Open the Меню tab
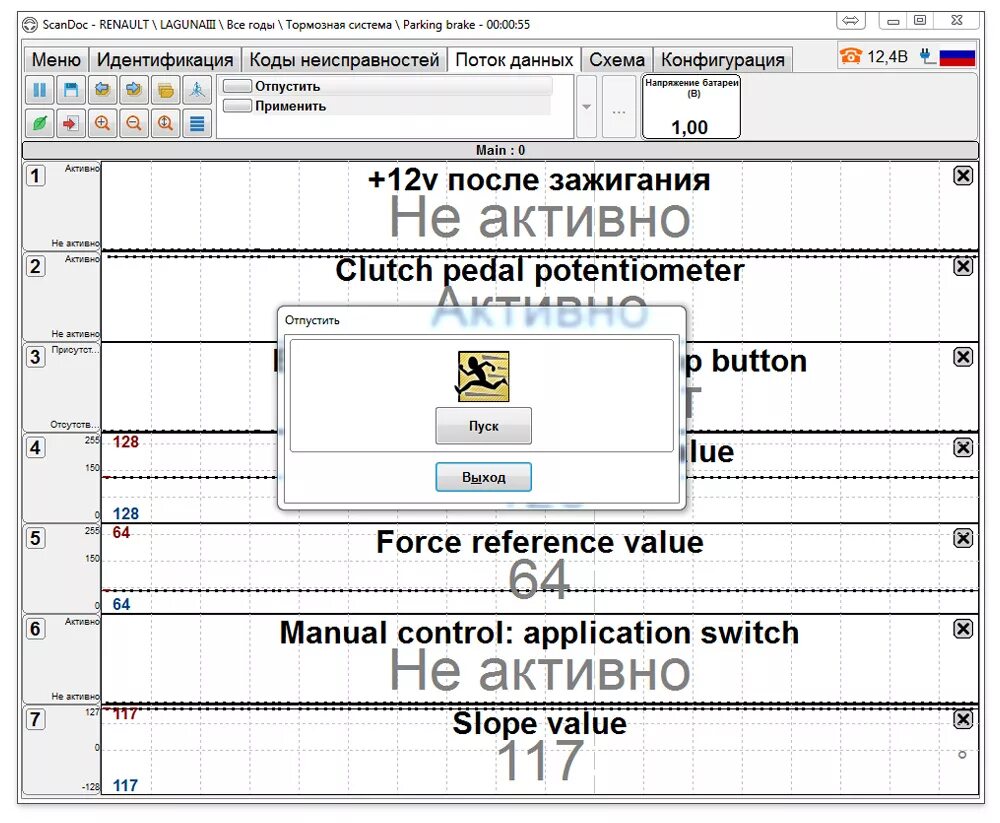The image size is (1000, 823). 56,59
